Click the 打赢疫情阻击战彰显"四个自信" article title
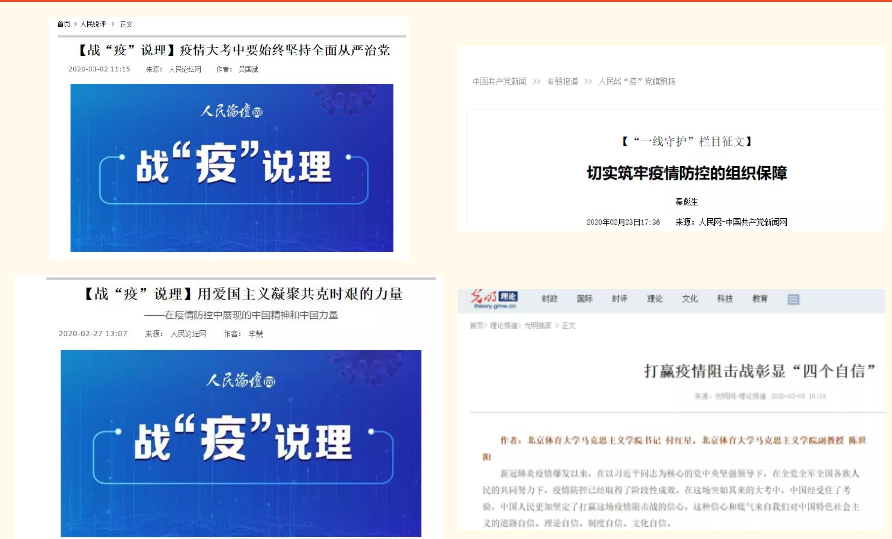Viewport: 892px width, 539px height. 759,371
